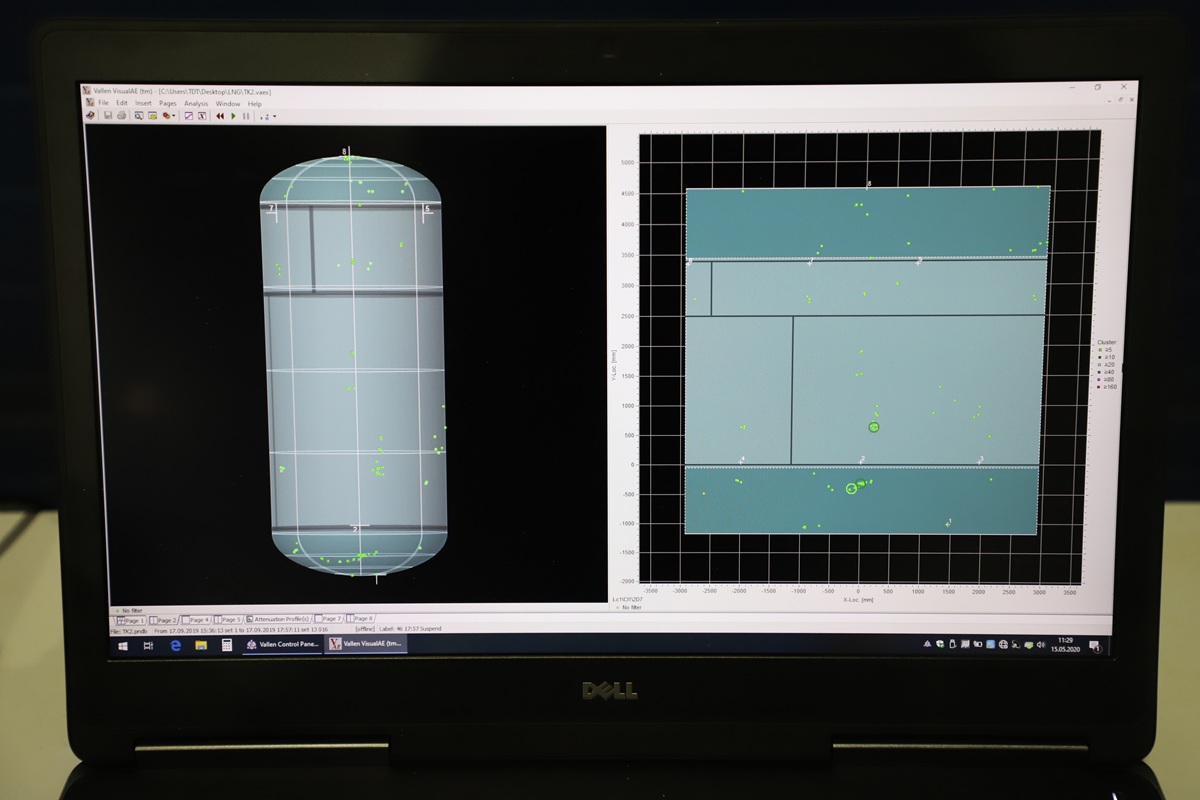The image size is (1200, 800).
Task: Open the Help menu
Action: click(255, 103)
